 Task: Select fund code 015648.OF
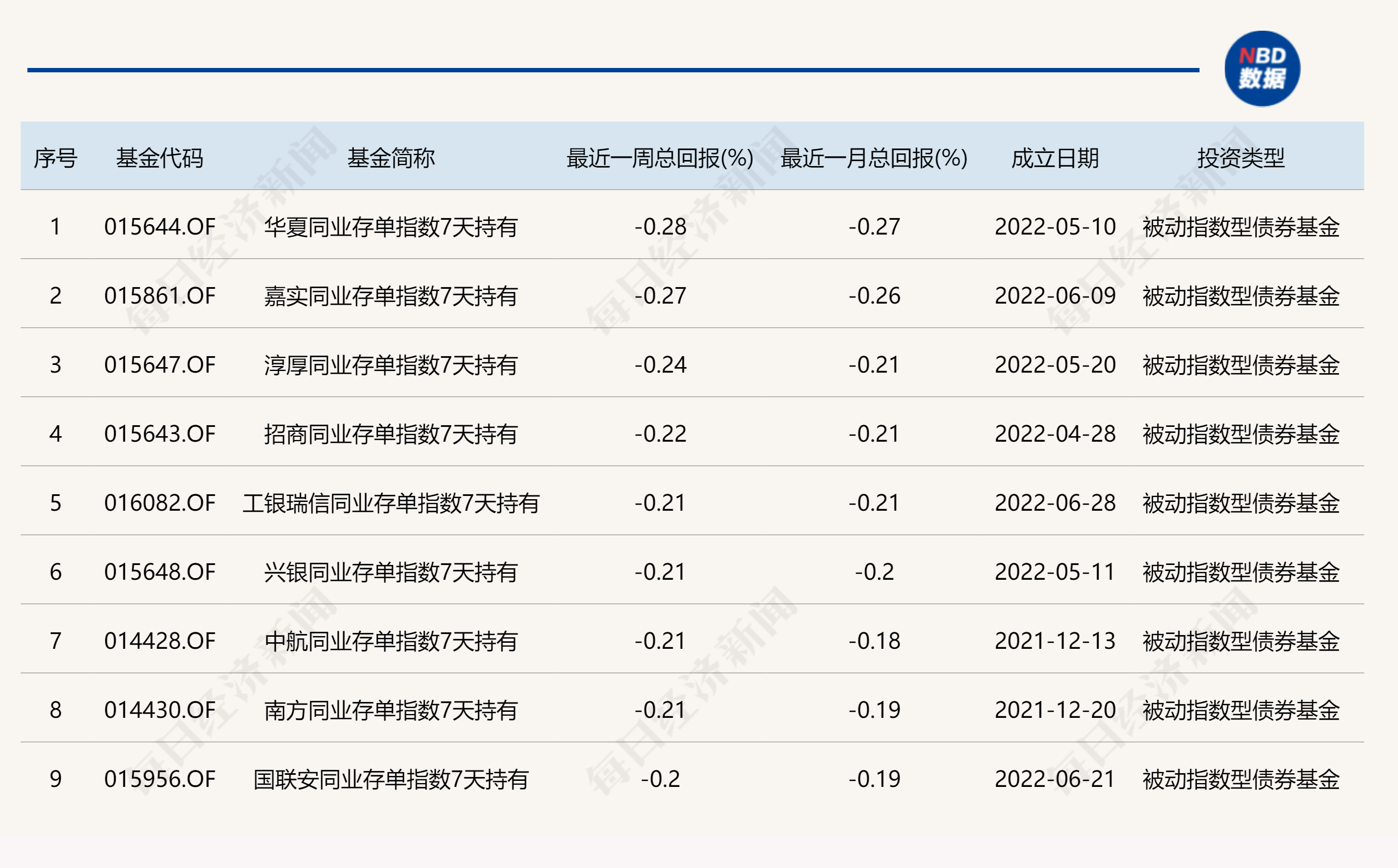click(160, 572)
